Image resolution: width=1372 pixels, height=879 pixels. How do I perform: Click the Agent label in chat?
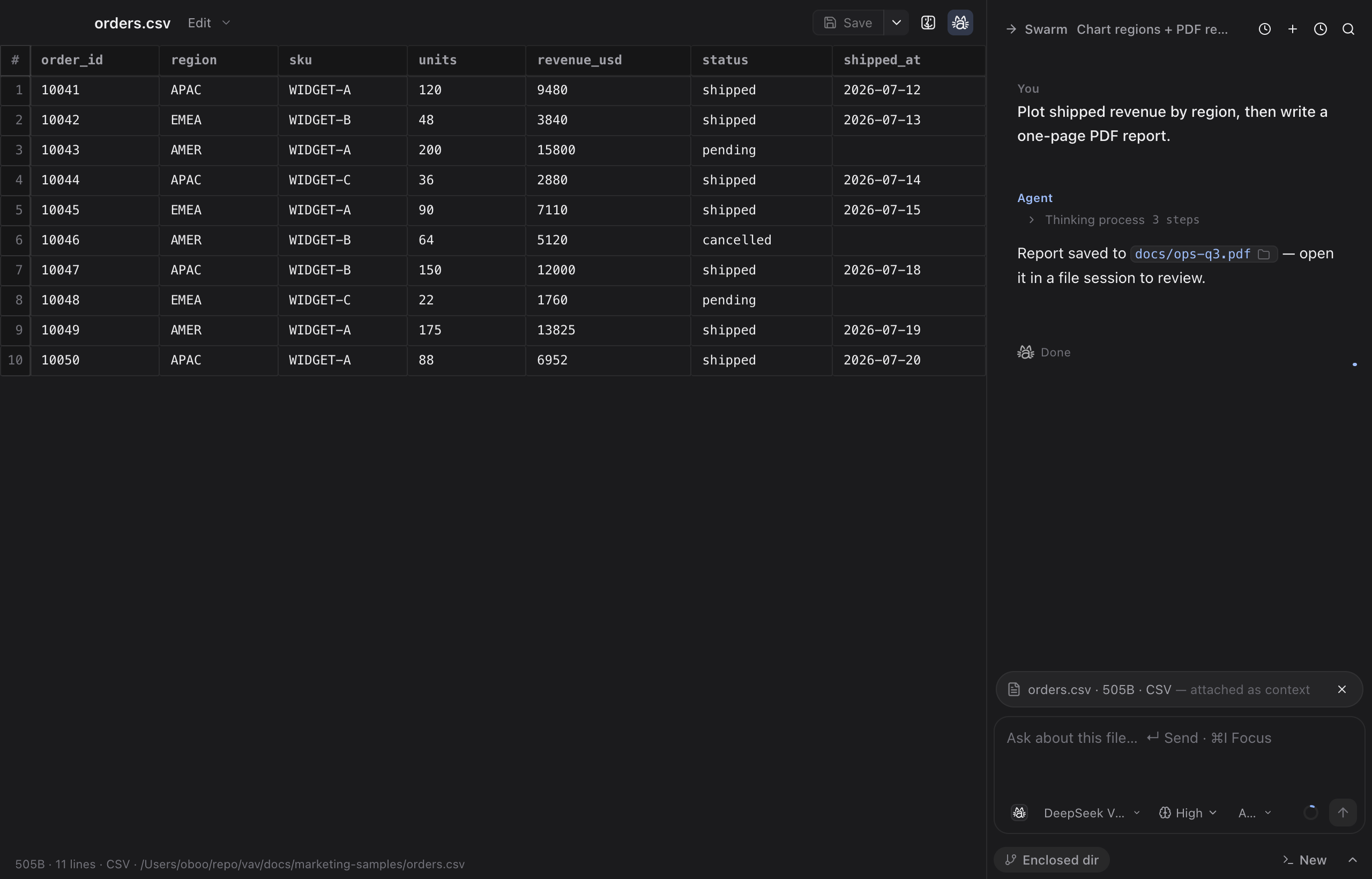[1035, 198]
